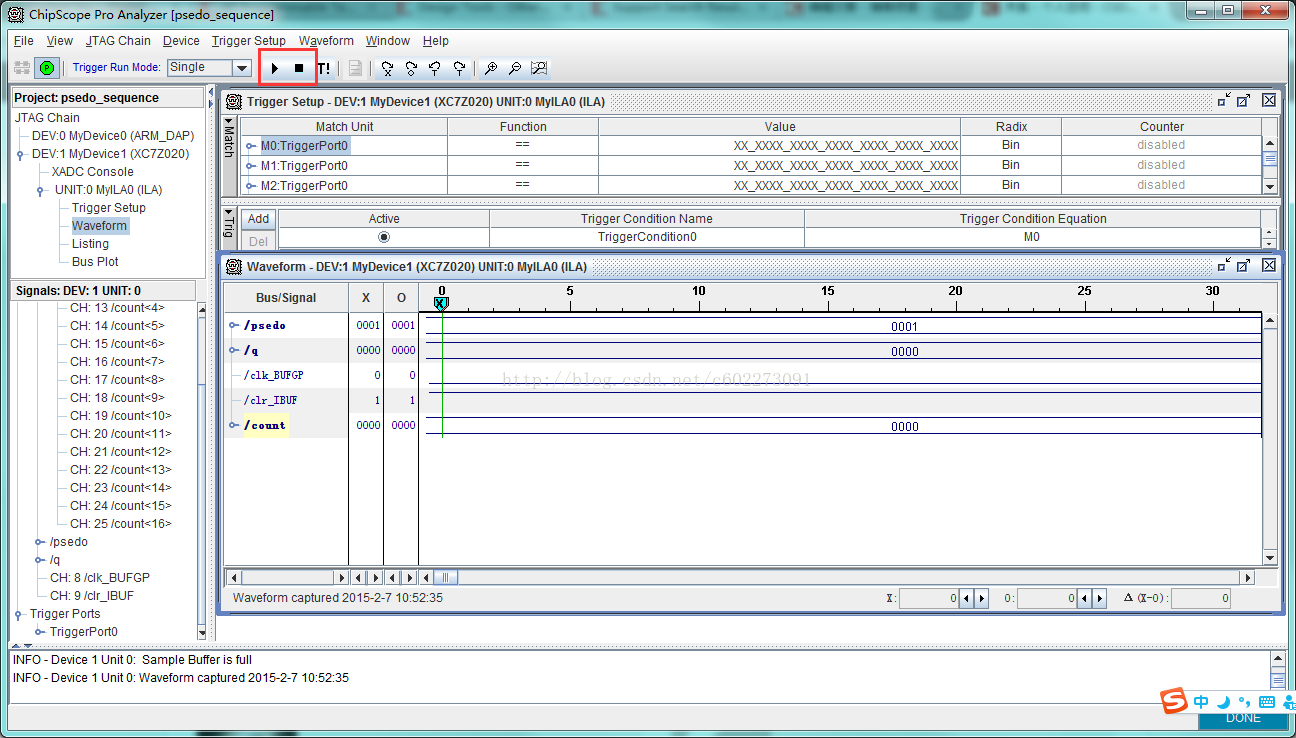Click the Go To O Cursor icon
Screen dimensions: 1296x738
point(411,69)
